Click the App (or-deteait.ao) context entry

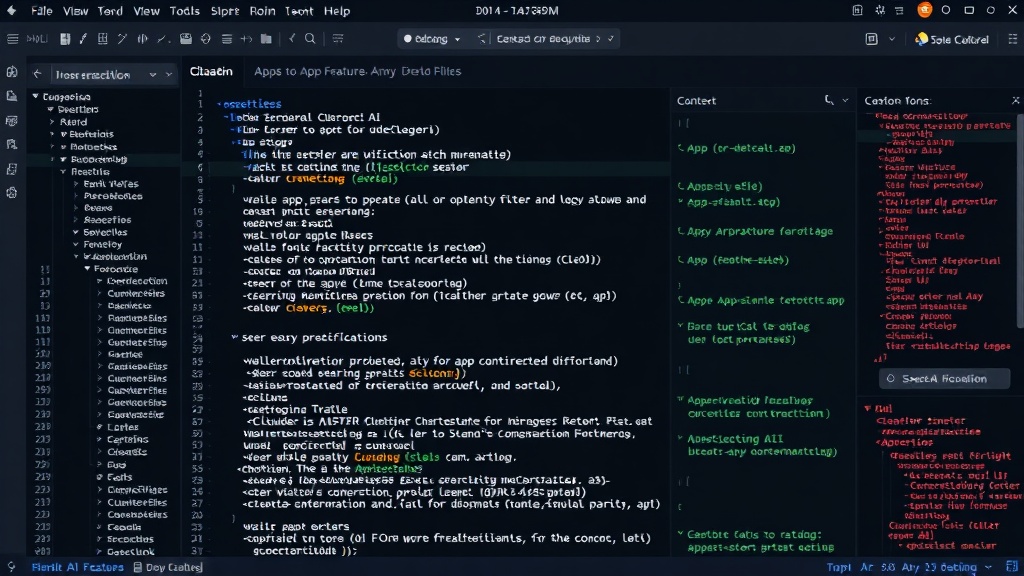point(741,148)
